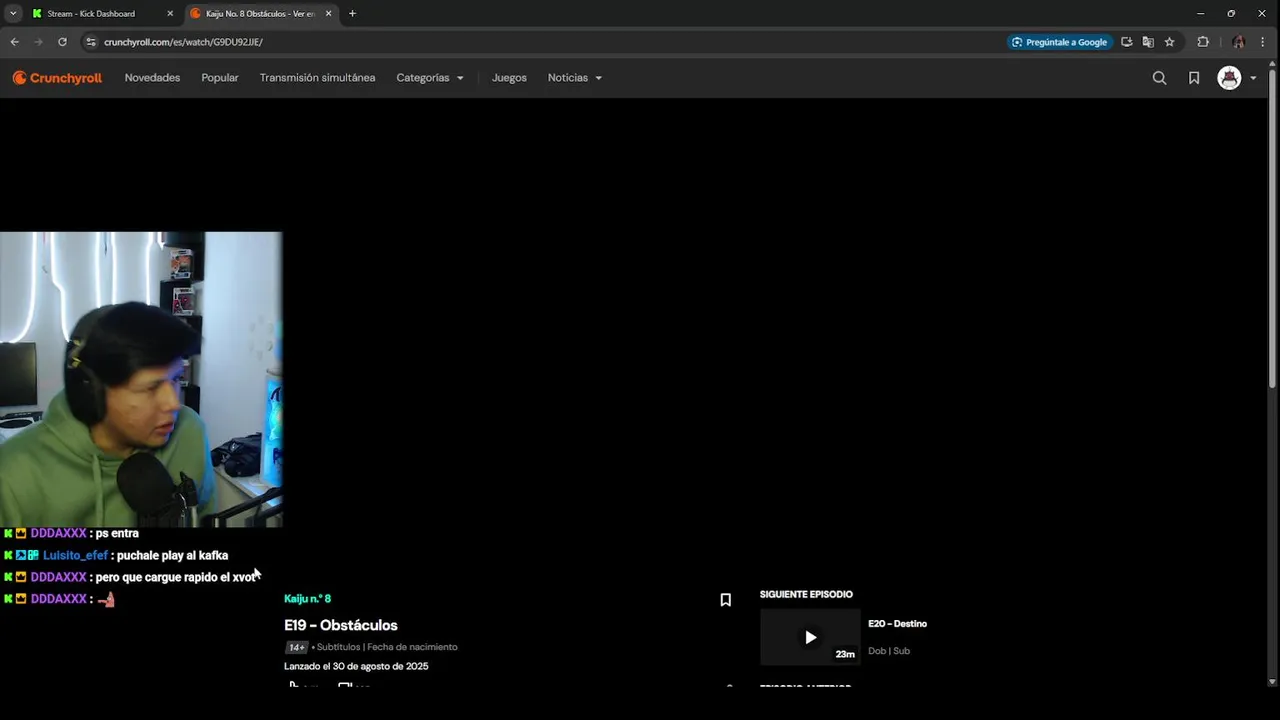This screenshot has width=1280, height=720.
Task: Click chat message 'pero que cargue rapido el xvot'
Action: tap(176, 577)
